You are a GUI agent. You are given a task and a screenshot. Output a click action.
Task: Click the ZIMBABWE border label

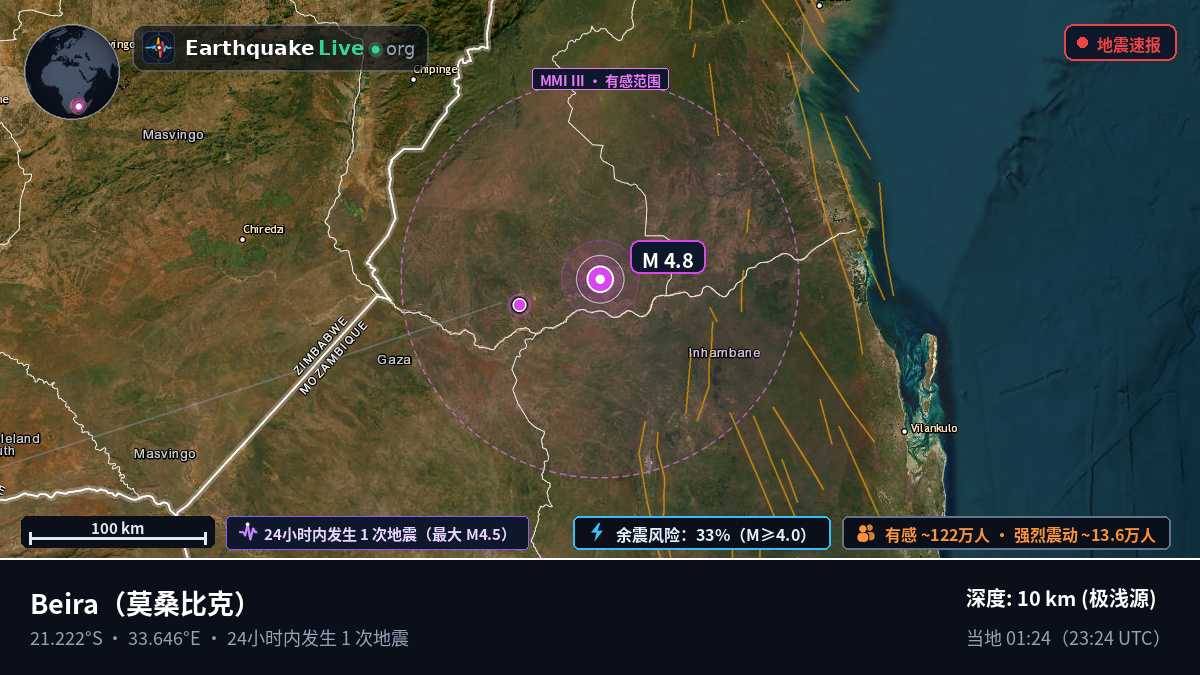click(319, 346)
